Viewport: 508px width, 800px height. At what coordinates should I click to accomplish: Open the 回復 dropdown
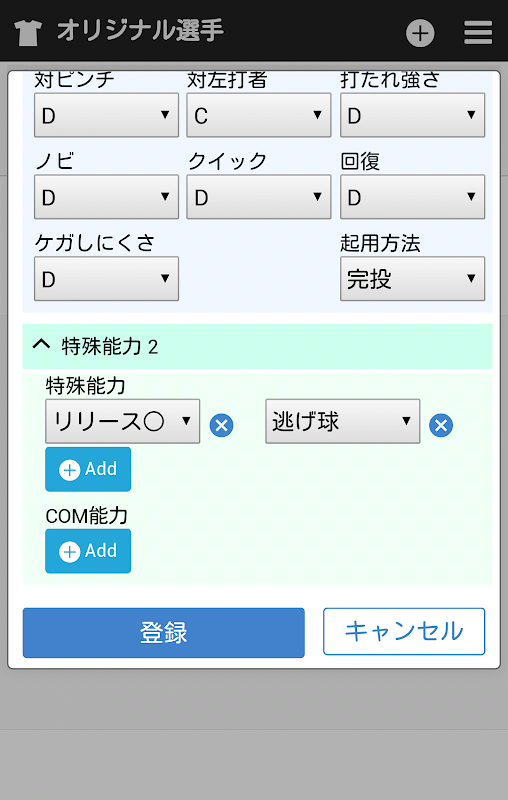tap(412, 197)
